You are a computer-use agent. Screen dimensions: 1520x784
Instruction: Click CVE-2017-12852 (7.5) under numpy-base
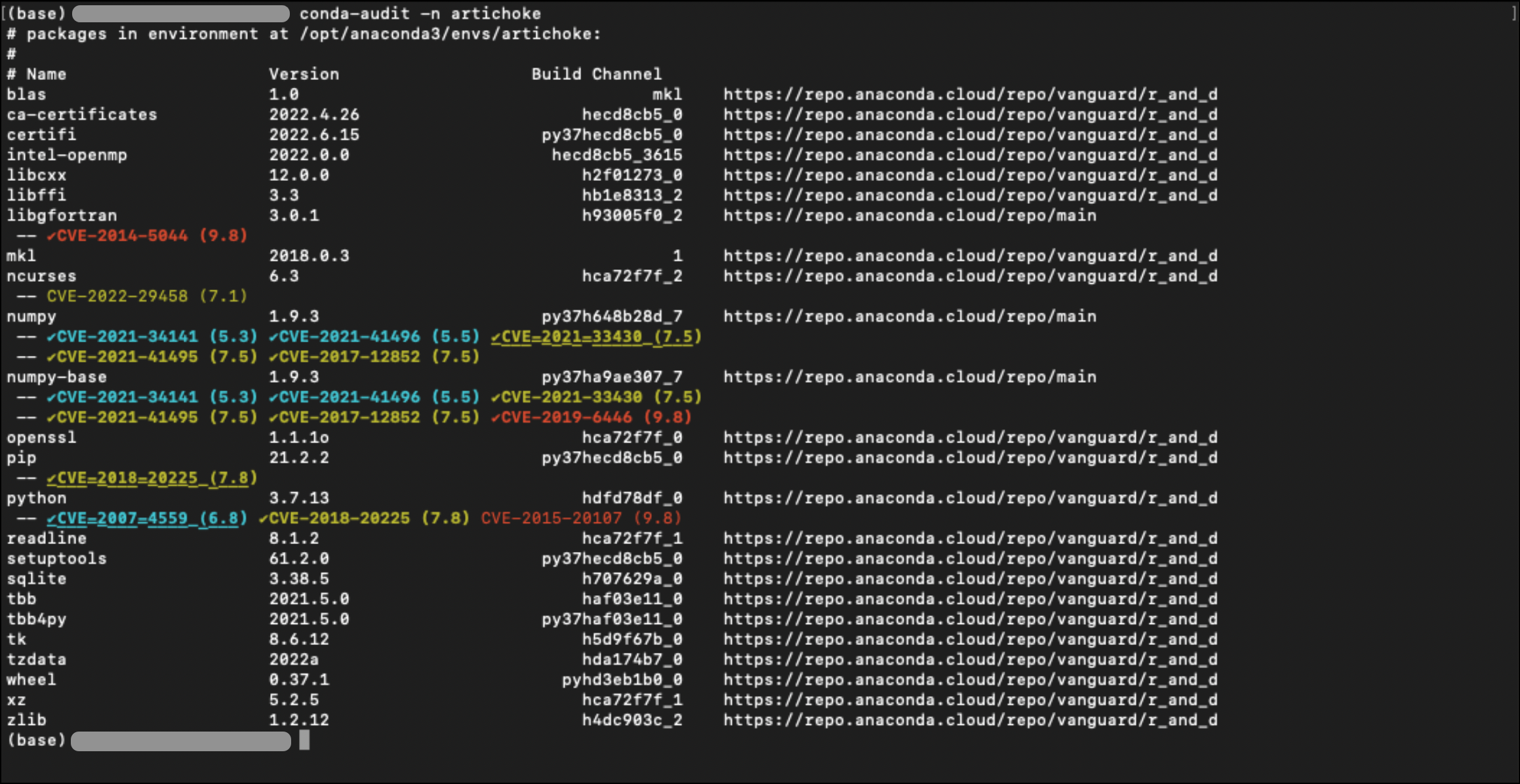[374, 417]
